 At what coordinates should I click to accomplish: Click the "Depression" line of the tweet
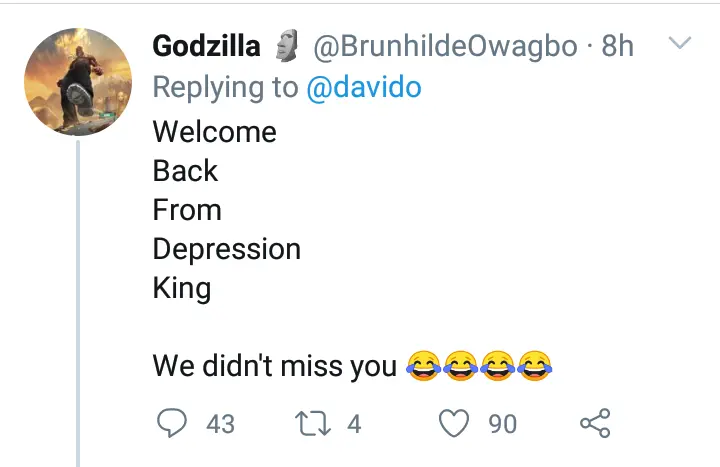(x=226, y=249)
